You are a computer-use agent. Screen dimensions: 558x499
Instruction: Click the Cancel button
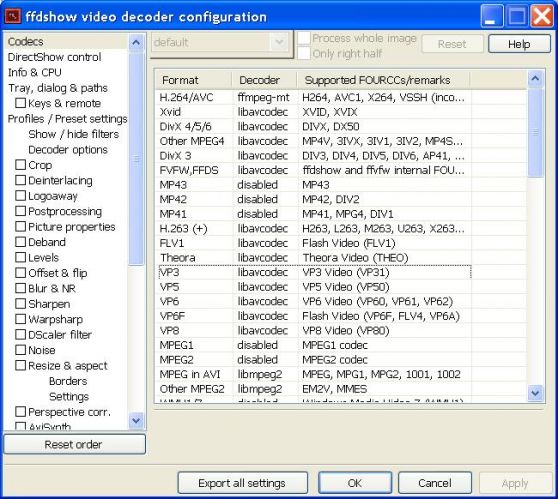(435, 483)
